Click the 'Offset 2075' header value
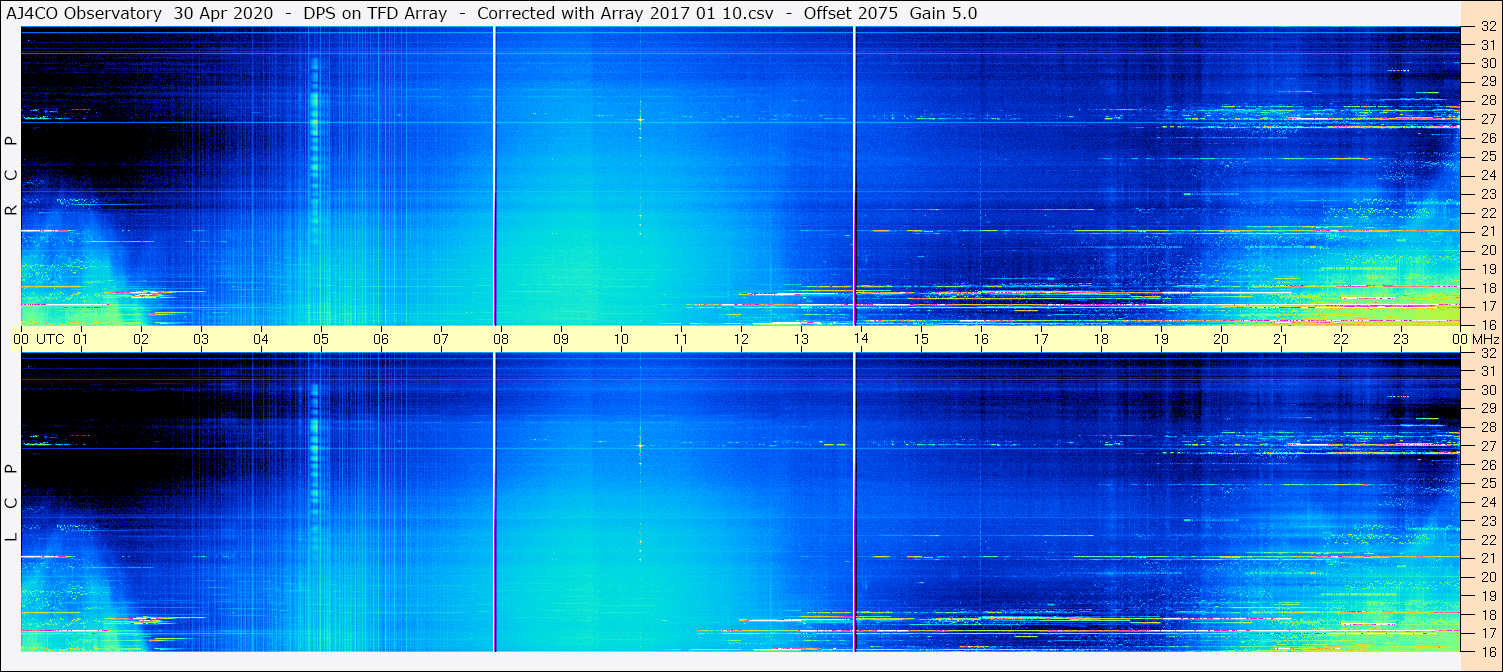 click(850, 13)
